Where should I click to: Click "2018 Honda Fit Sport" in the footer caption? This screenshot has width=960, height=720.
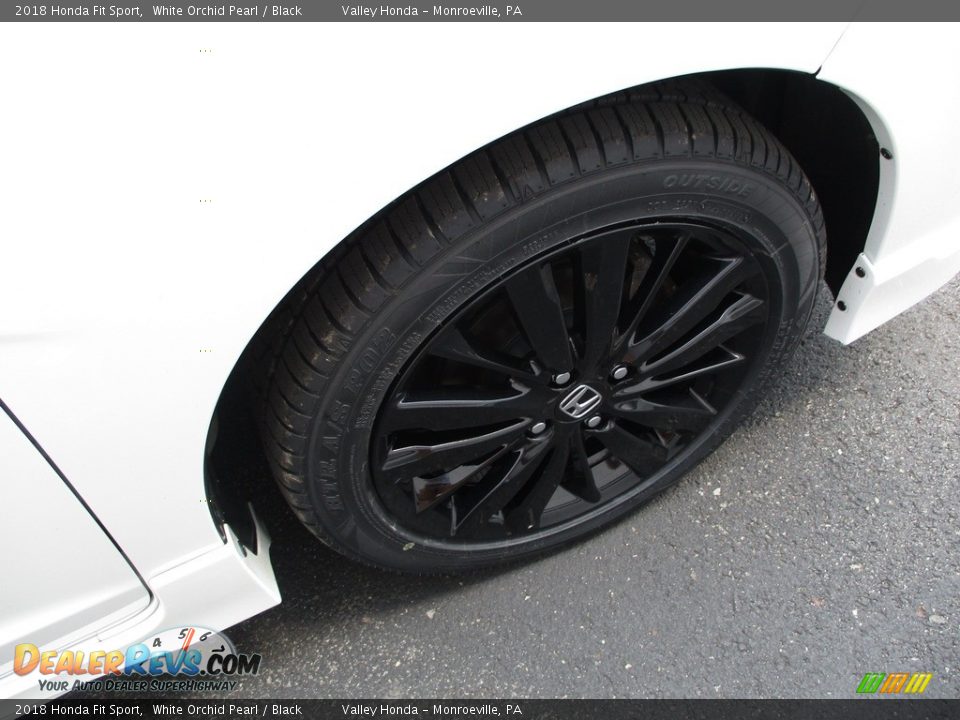78,710
